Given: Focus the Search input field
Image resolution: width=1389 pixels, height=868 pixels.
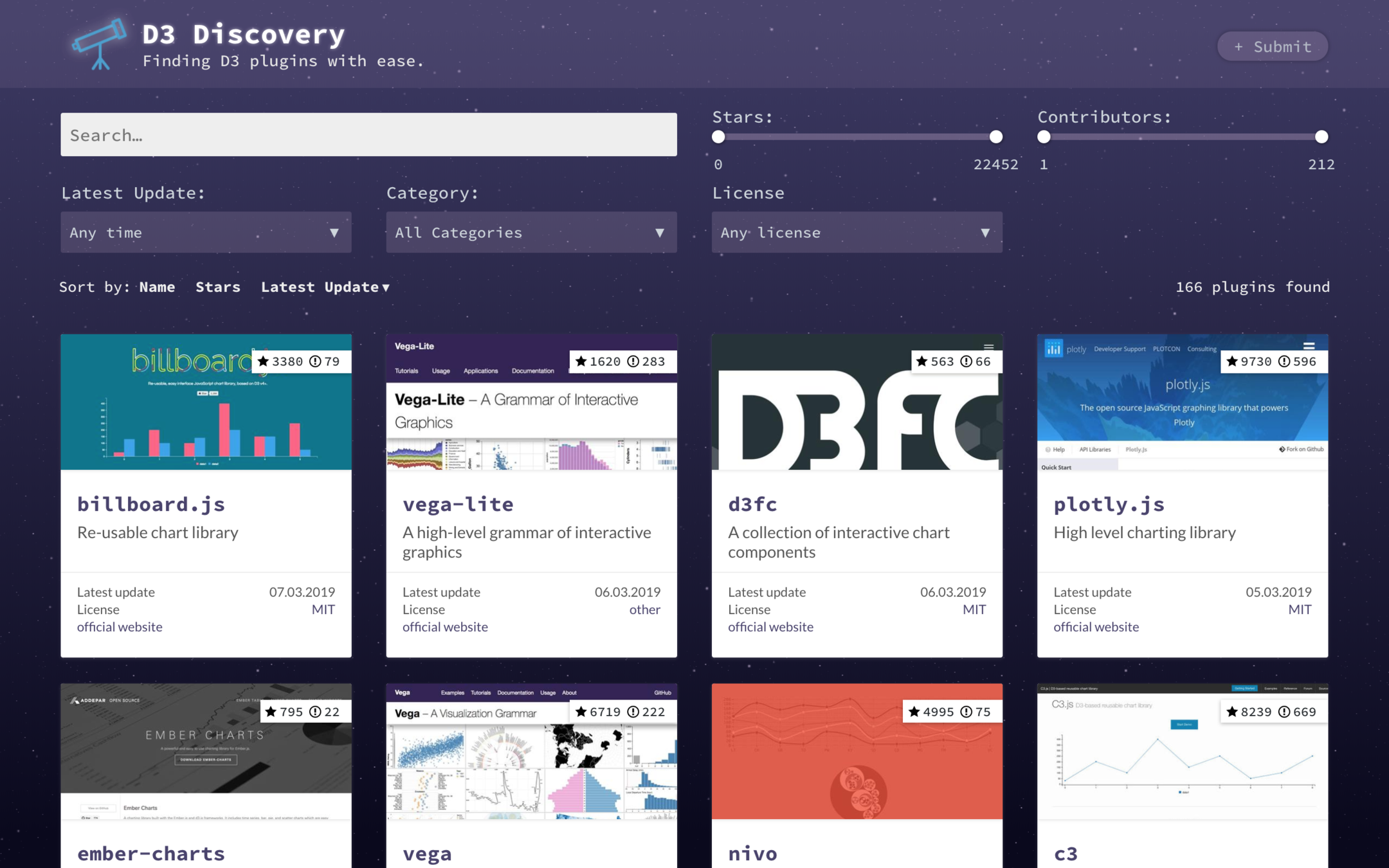Looking at the screenshot, I should point(368,135).
